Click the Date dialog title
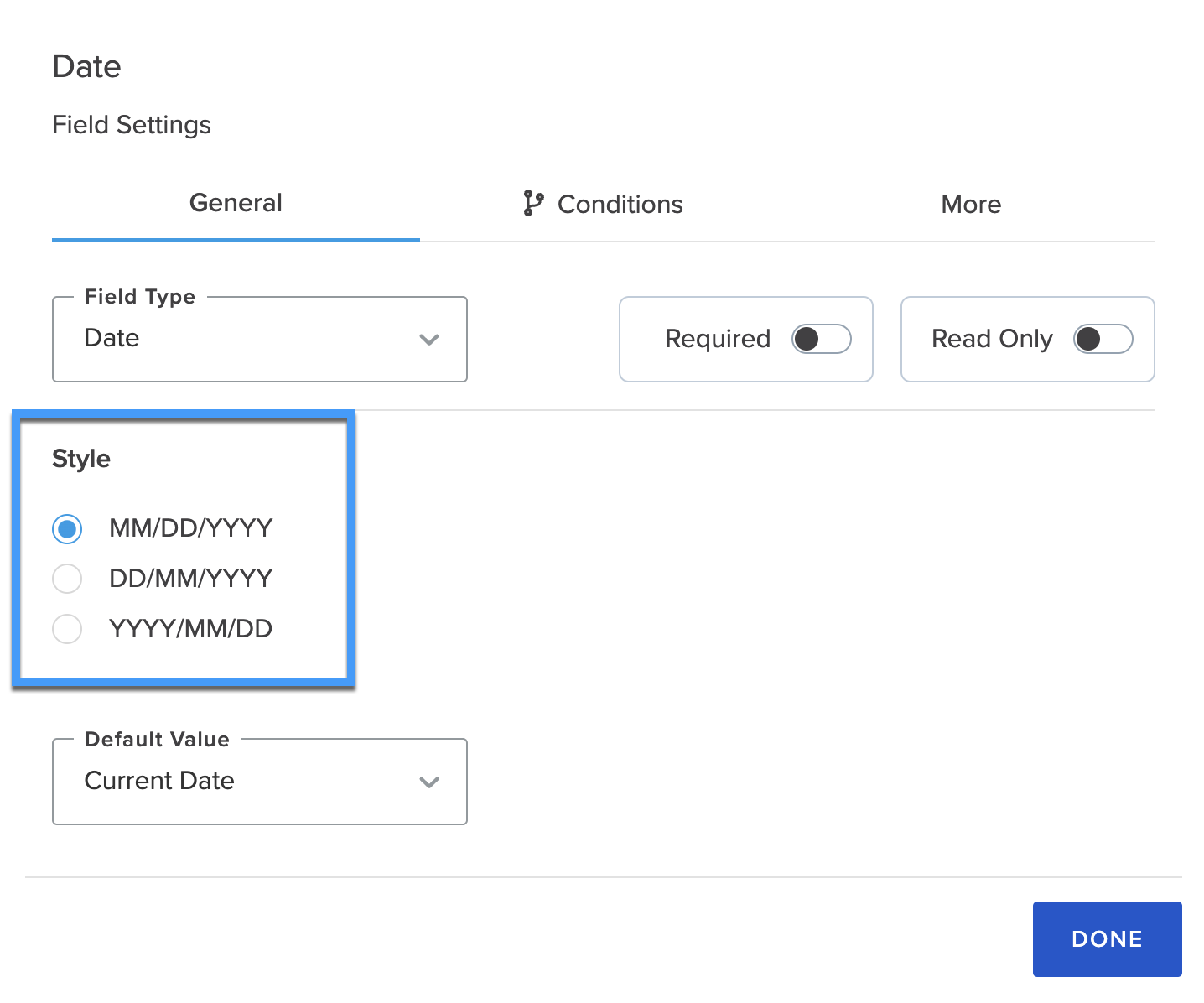Screen dimensions: 1204x1003 point(86,66)
